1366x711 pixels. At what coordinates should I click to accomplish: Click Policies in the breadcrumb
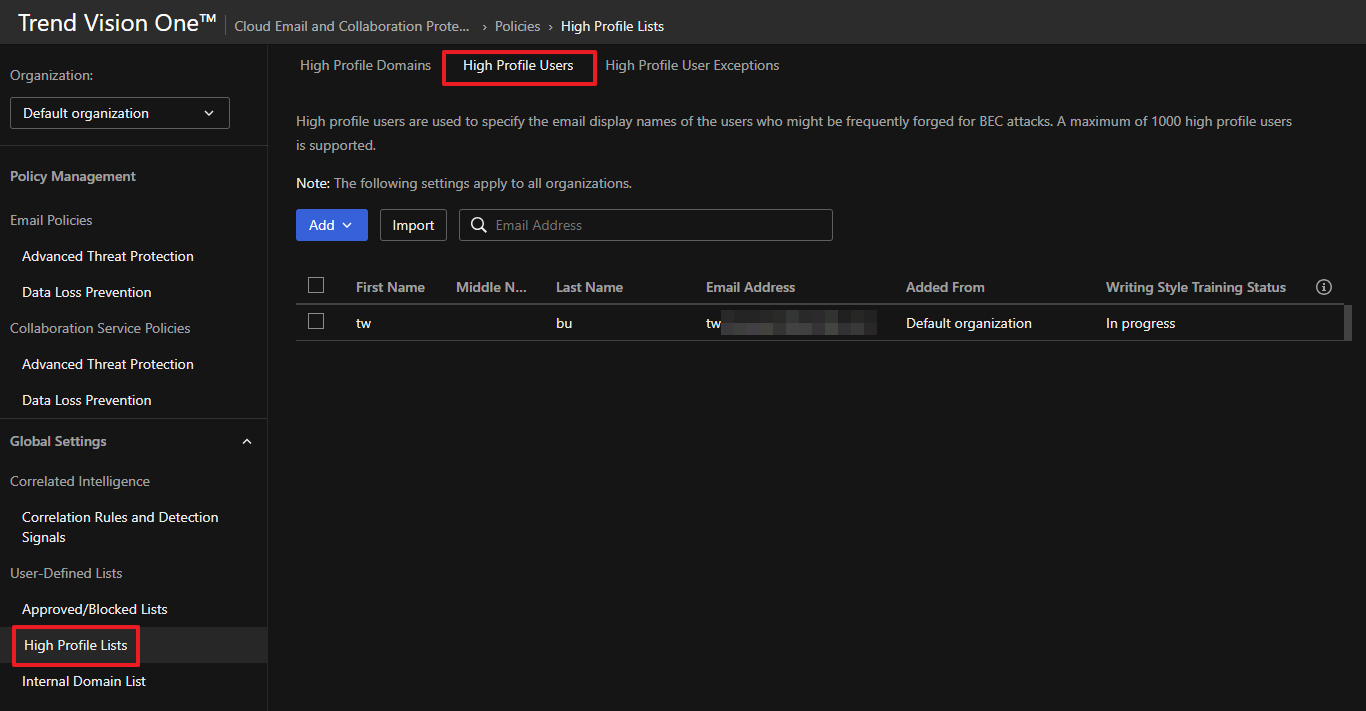point(517,26)
